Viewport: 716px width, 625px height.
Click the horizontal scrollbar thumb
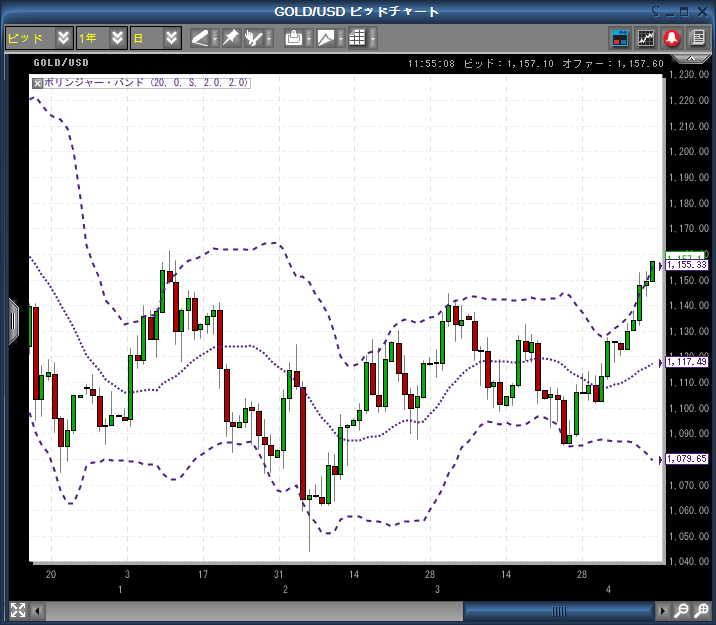tap(558, 610)
